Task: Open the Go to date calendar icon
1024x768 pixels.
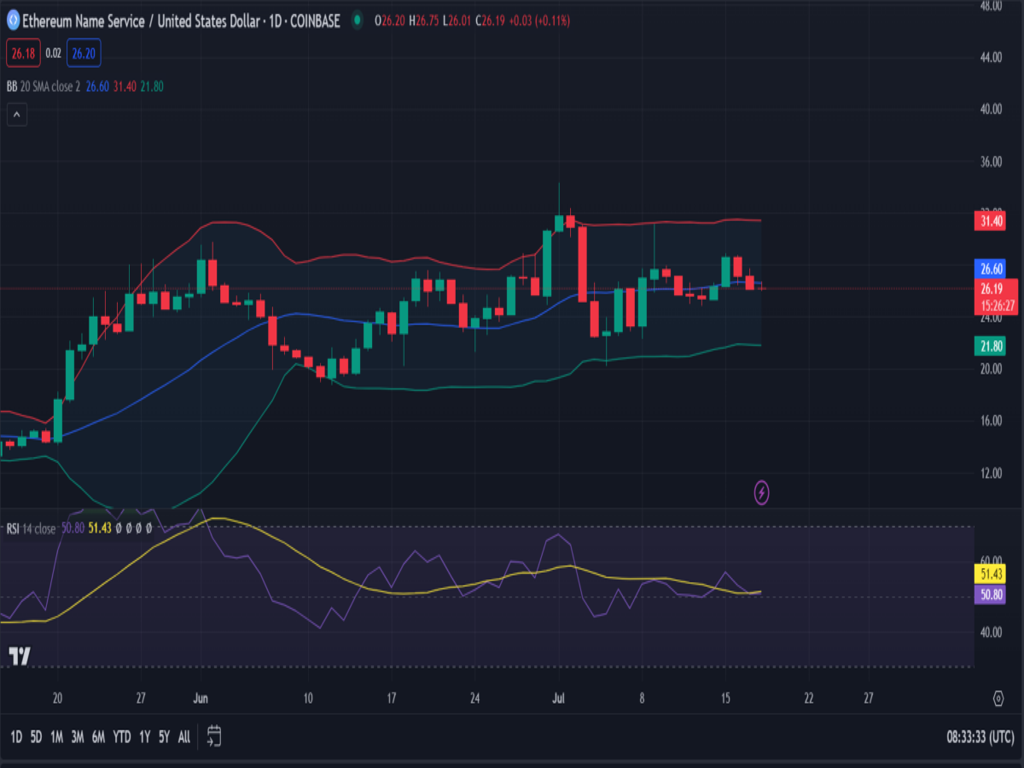Action: (213, 737)
